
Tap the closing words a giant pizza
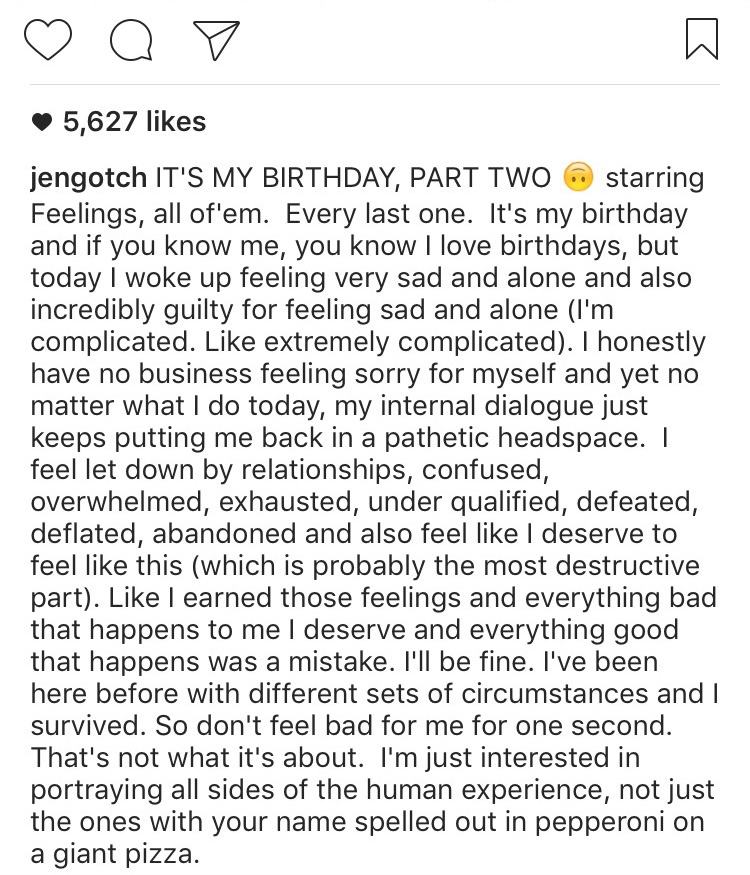click(x=115, y=854)
